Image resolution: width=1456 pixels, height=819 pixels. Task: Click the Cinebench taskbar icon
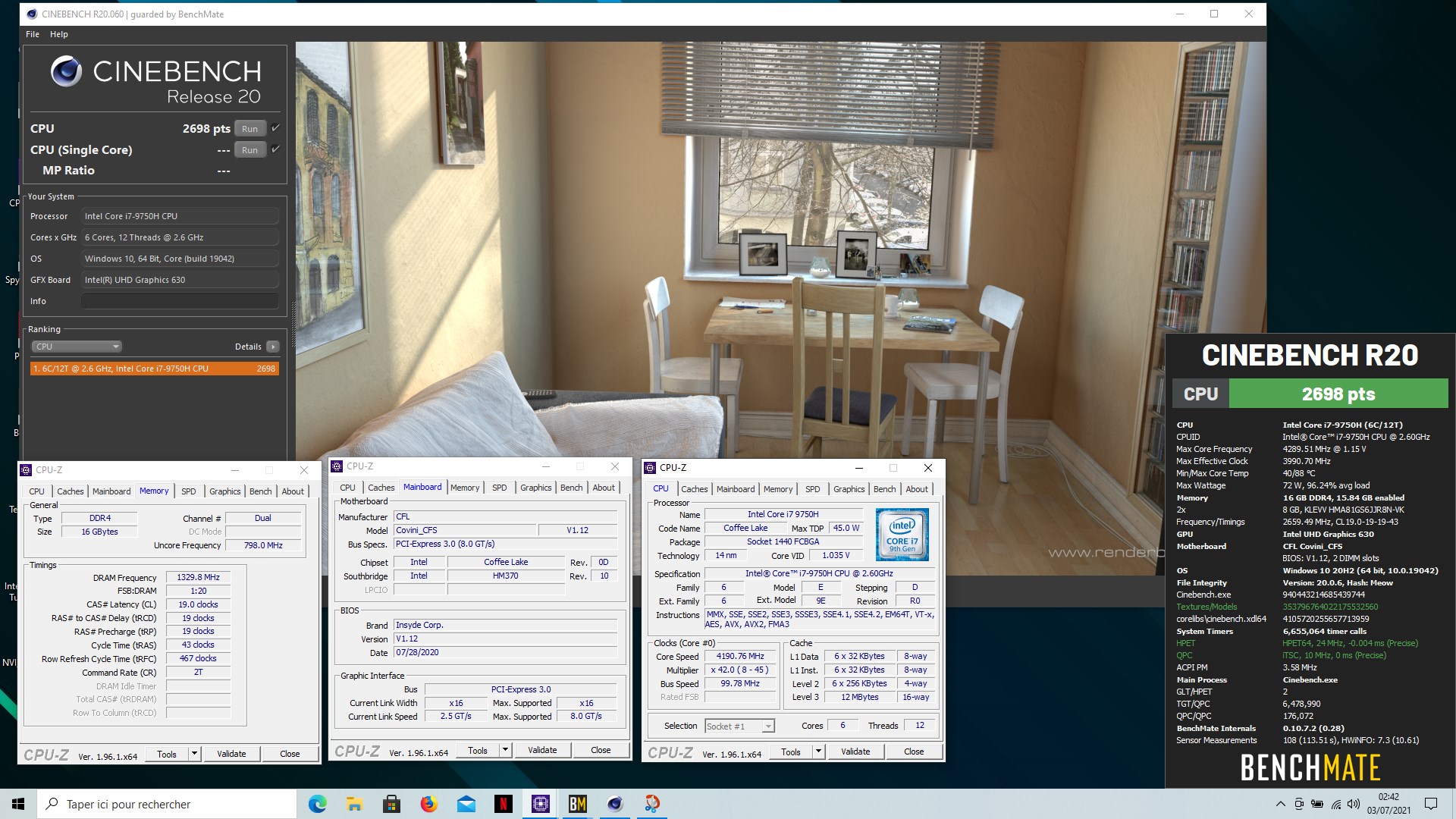tap(615, 804)
